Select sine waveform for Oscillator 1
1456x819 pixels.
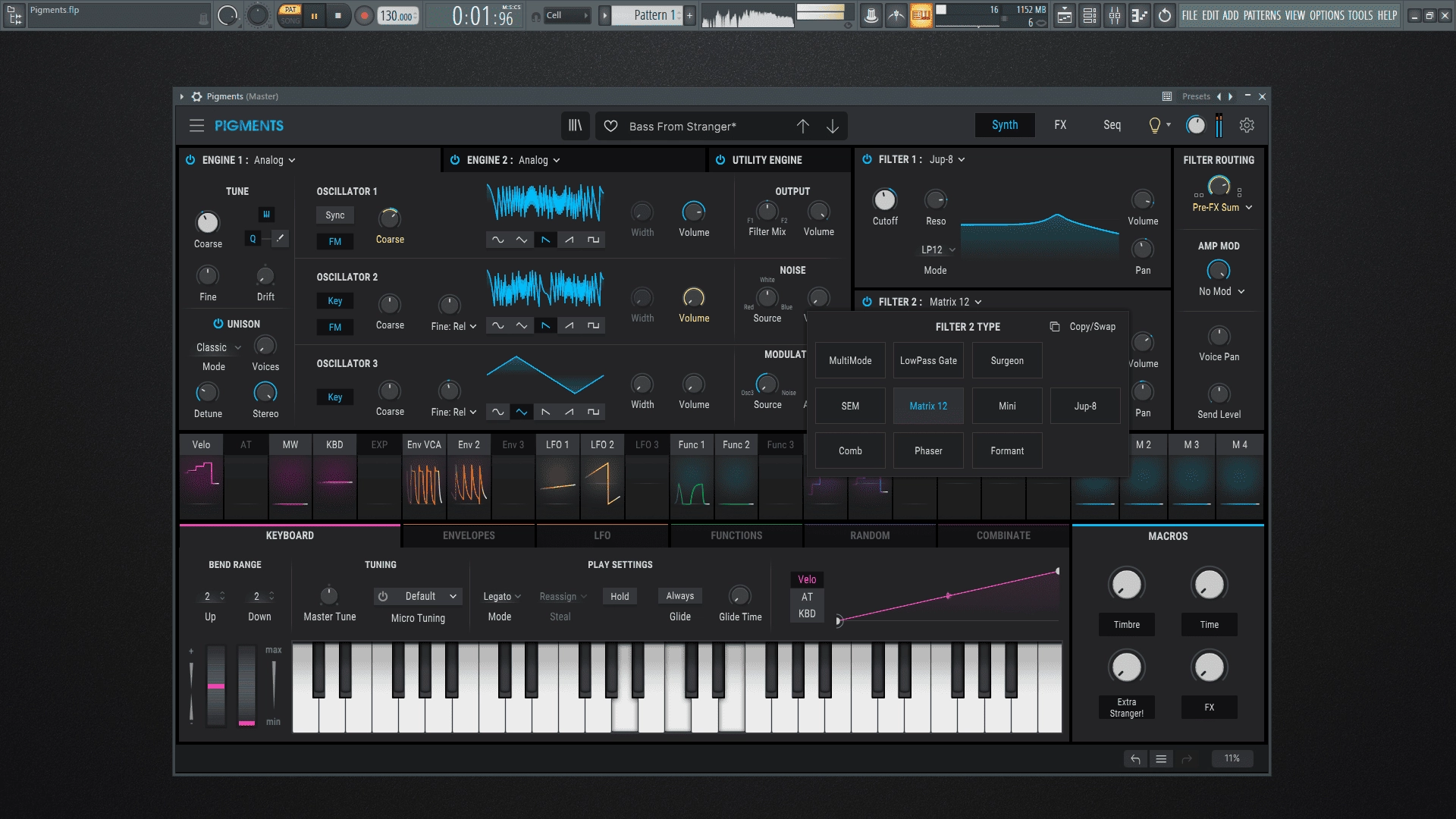[497, 240]
